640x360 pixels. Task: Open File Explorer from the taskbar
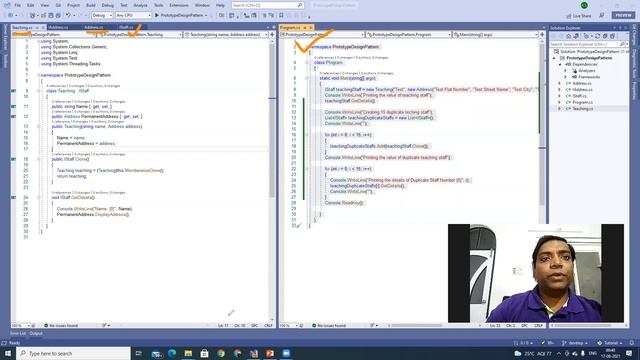pos(188,353)
